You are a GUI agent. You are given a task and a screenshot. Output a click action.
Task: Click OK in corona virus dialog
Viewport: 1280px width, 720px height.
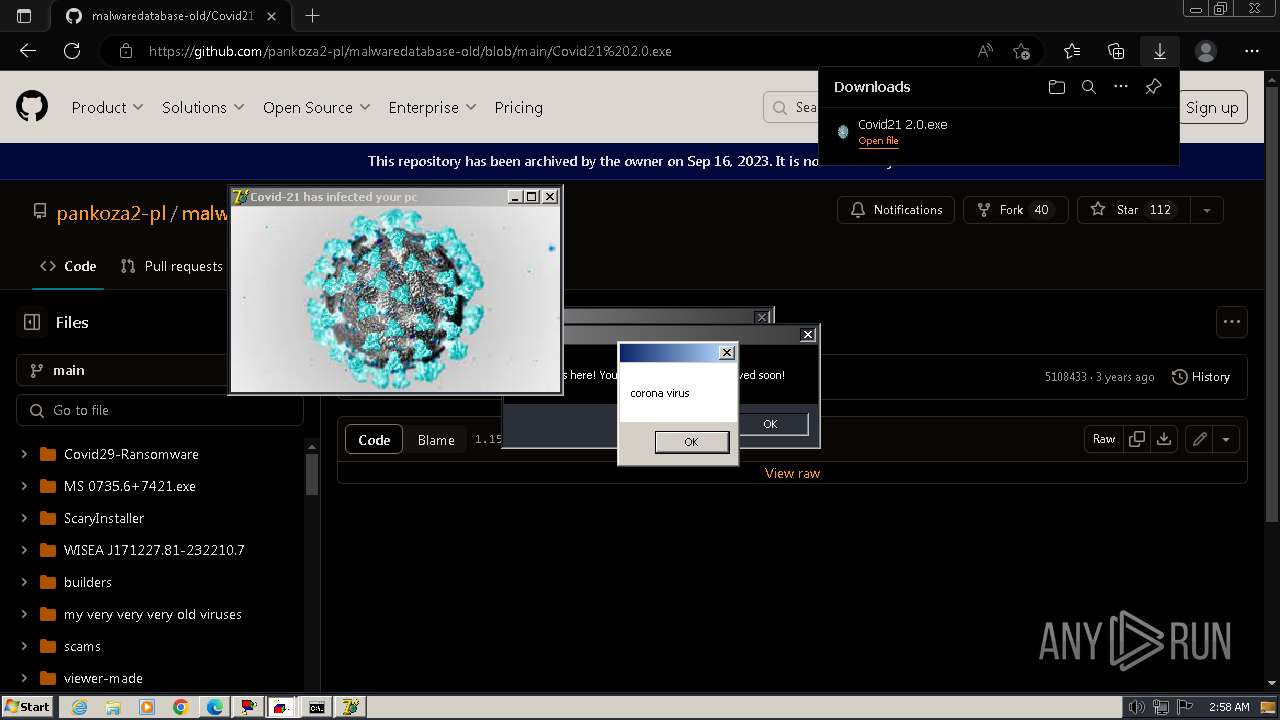click(x=691, y=442)
